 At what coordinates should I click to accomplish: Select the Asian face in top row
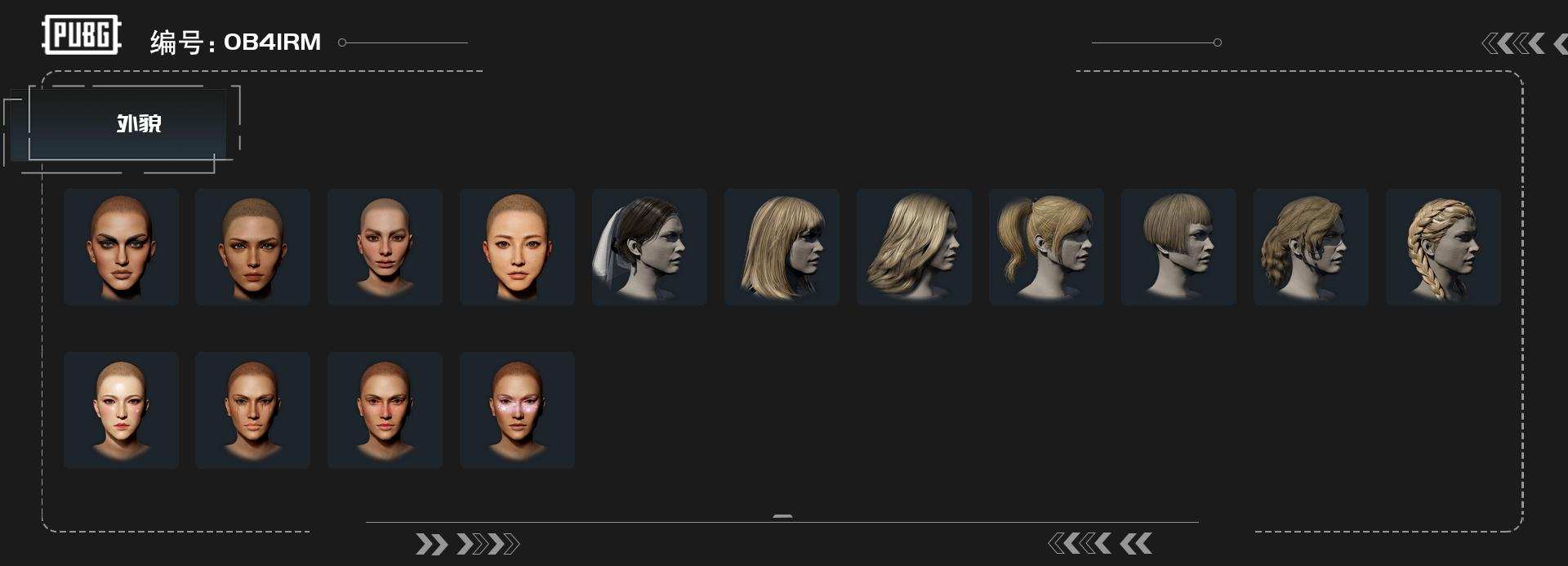517,247
